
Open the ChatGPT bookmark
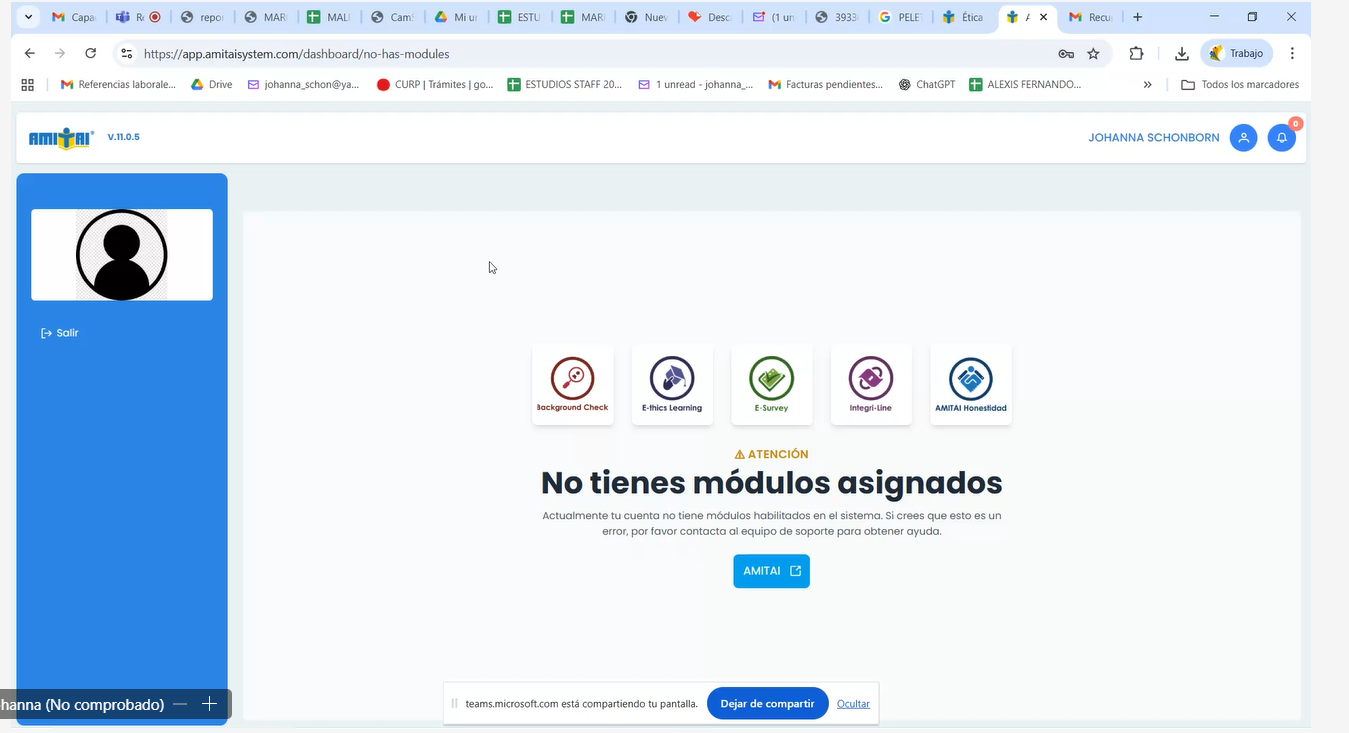[926, 85]
